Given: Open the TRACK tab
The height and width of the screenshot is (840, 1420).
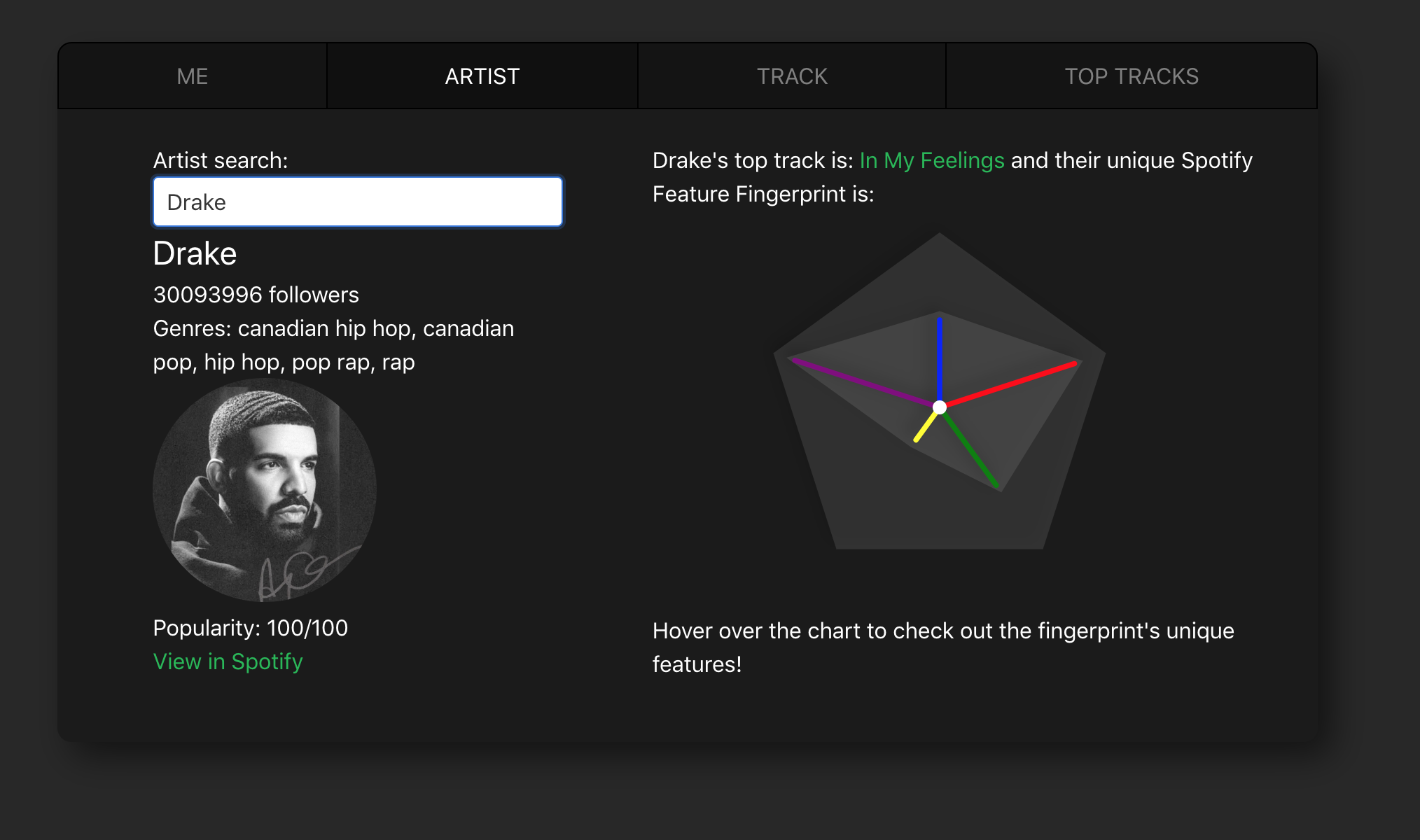Looking at the screenshot, I should click(792, 76).
